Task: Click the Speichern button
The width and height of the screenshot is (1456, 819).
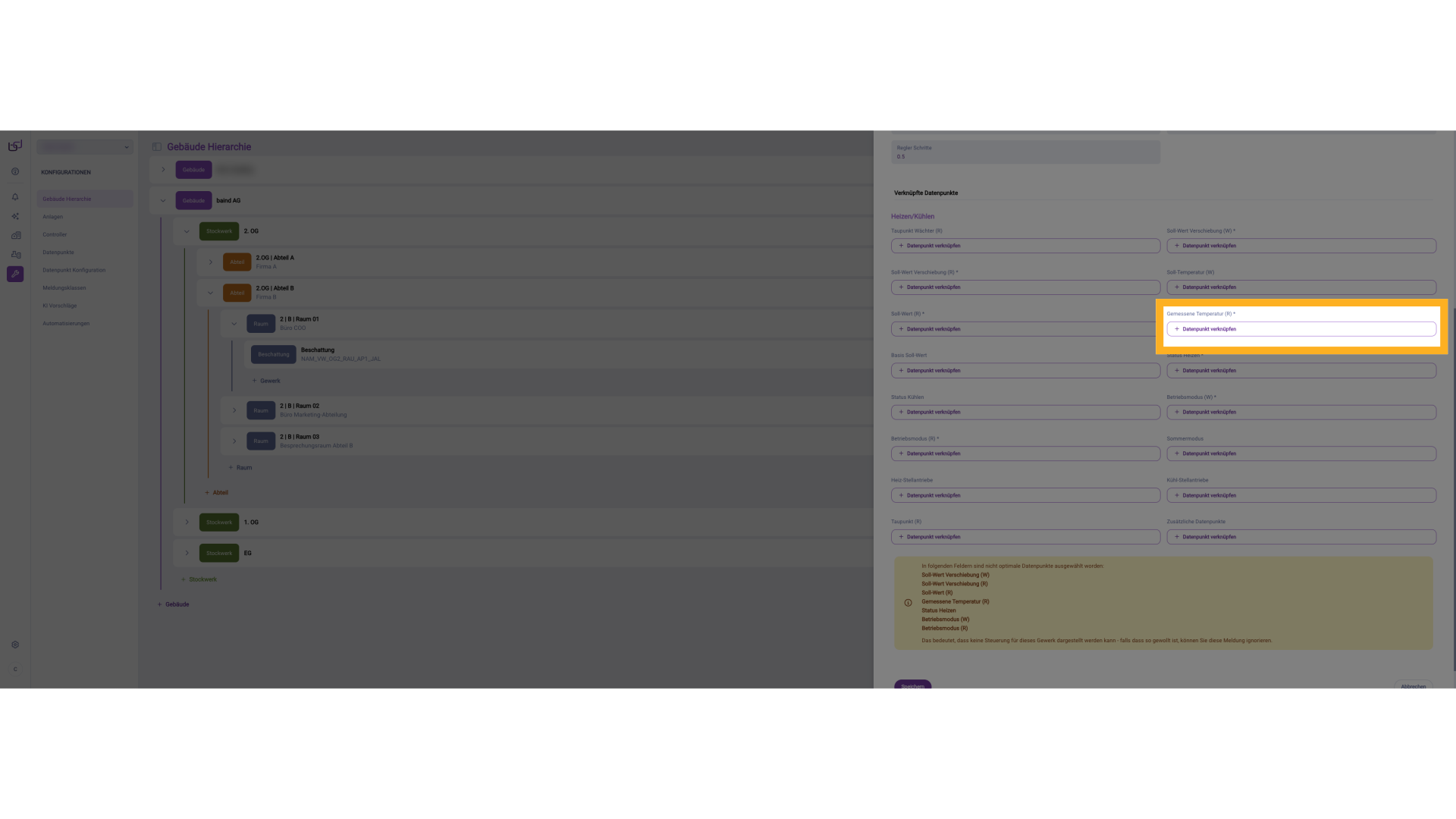Action: (x=912, y=685)
